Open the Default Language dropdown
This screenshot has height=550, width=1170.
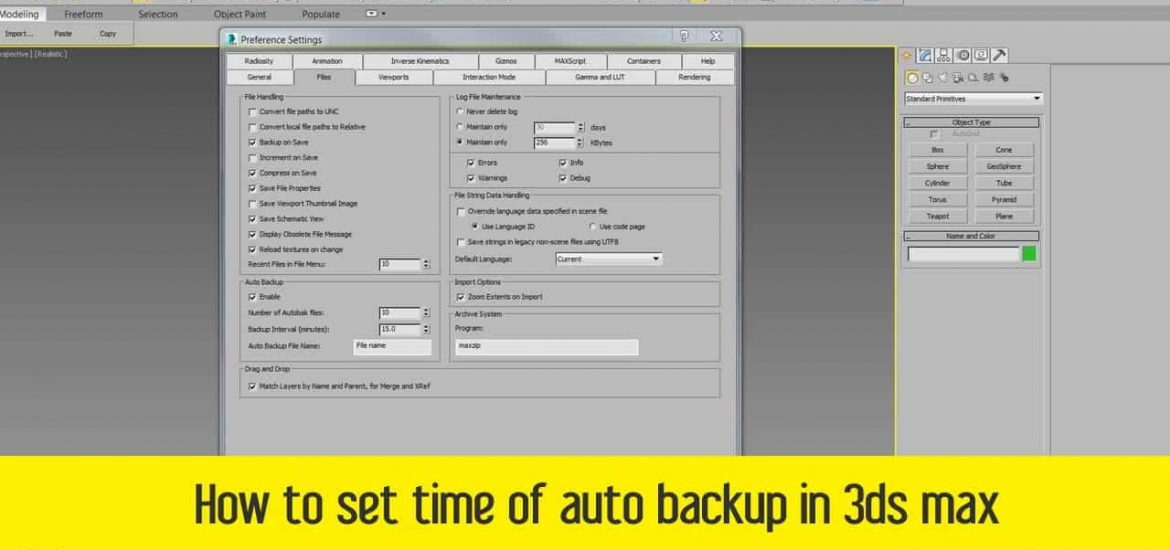coord(608,259)
